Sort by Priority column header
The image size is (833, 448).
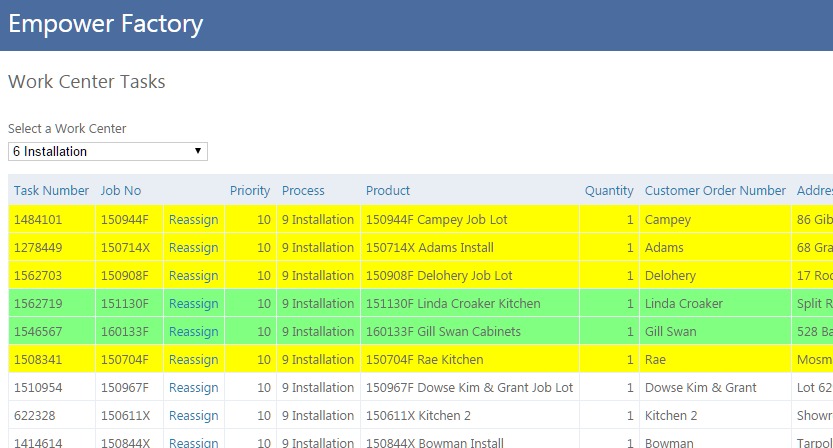250,191
